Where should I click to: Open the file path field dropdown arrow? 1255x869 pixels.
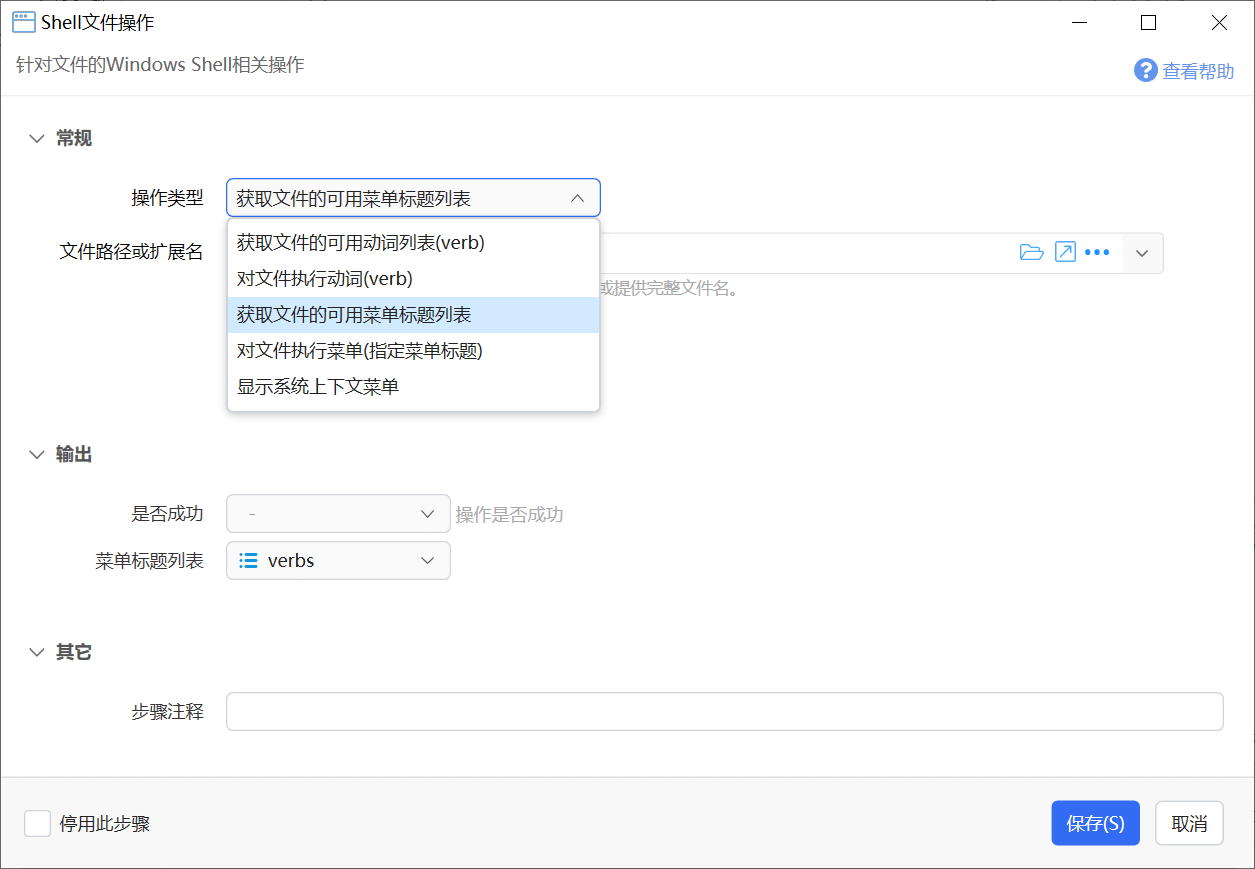click(x=1142, y=253)
